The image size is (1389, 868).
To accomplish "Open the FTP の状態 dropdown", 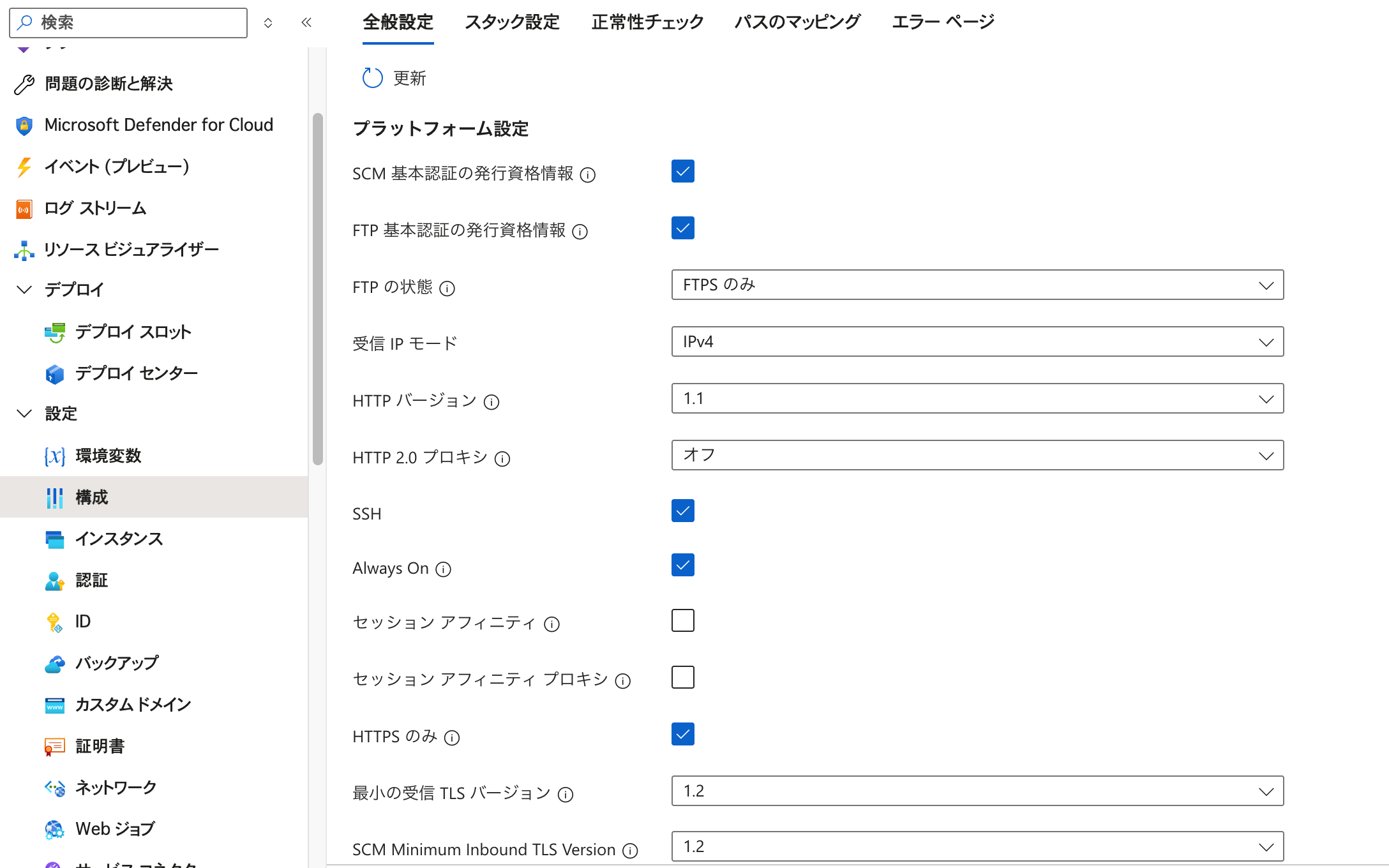I will pyautogui.click(x=977, y=285).
